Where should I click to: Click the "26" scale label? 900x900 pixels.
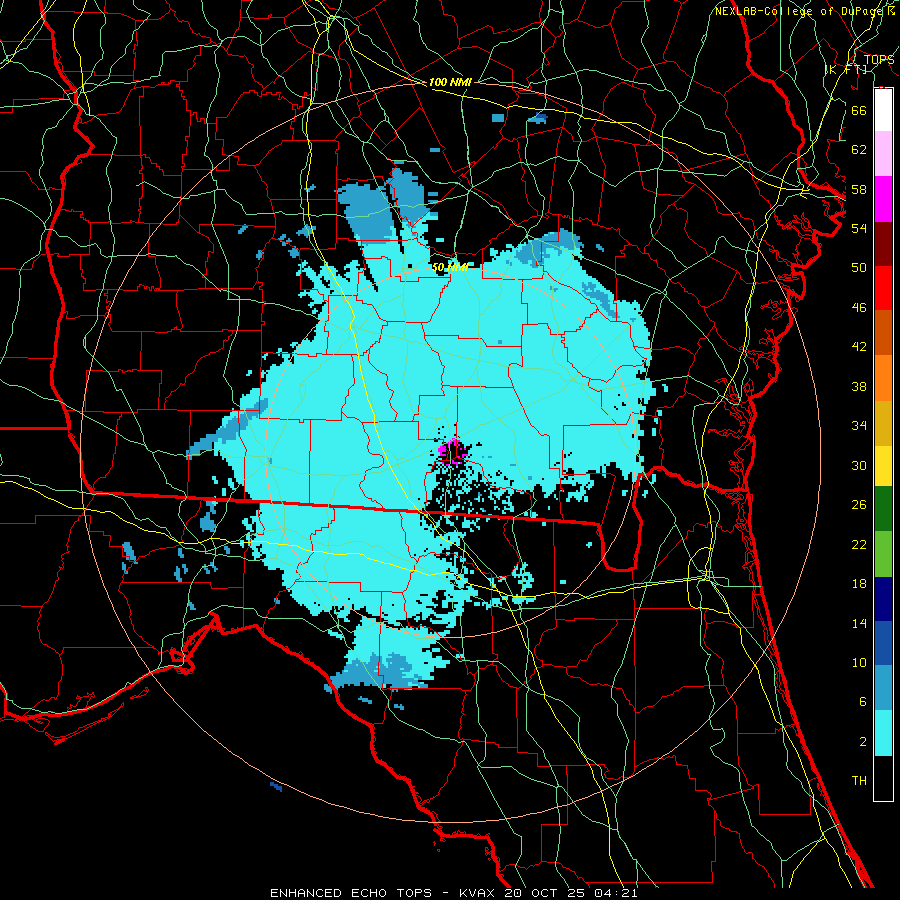coord(859,505)
